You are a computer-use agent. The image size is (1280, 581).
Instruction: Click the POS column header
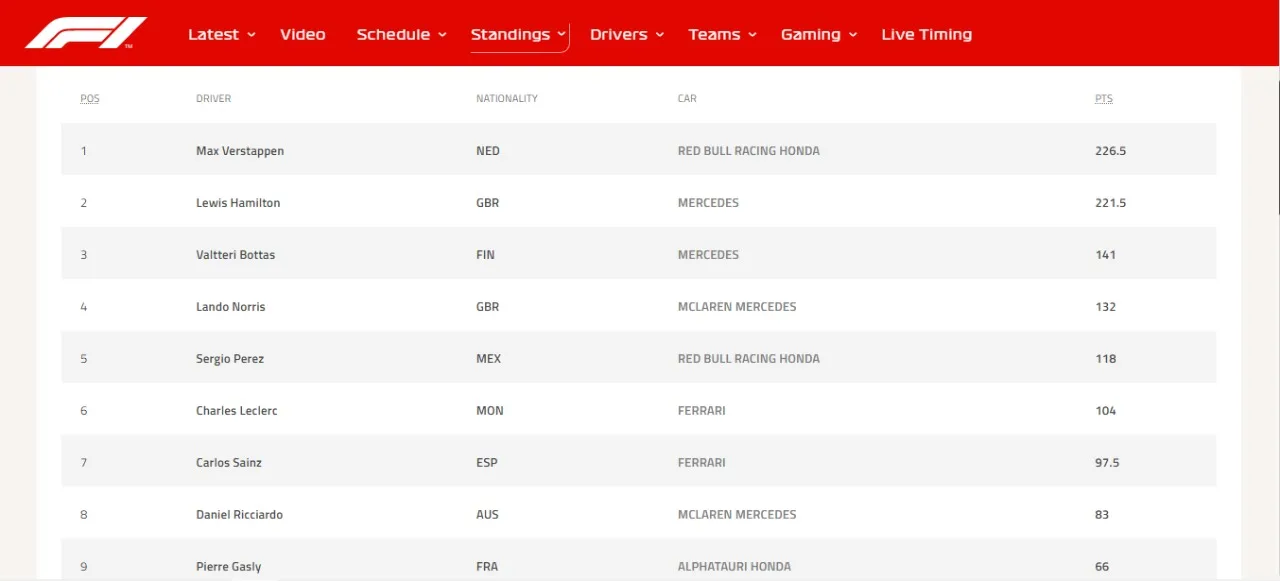point(90,99)
